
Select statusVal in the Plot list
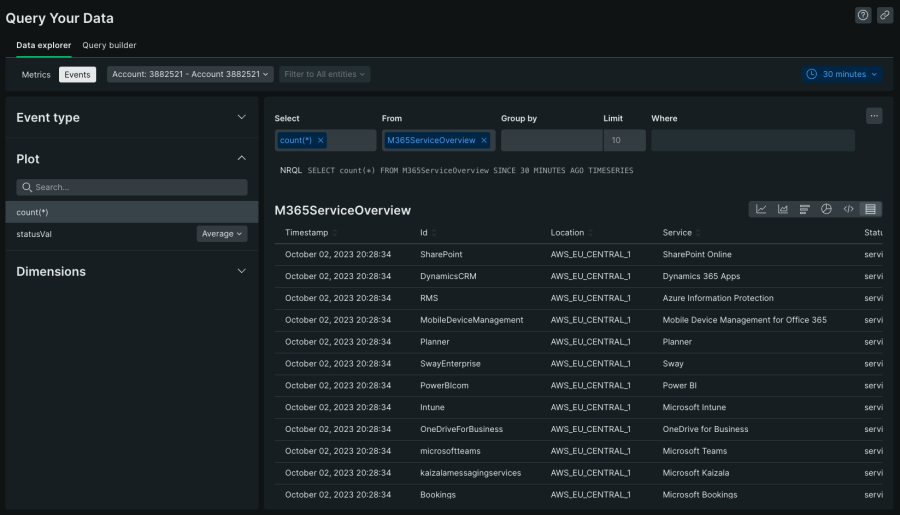[34, 234]
